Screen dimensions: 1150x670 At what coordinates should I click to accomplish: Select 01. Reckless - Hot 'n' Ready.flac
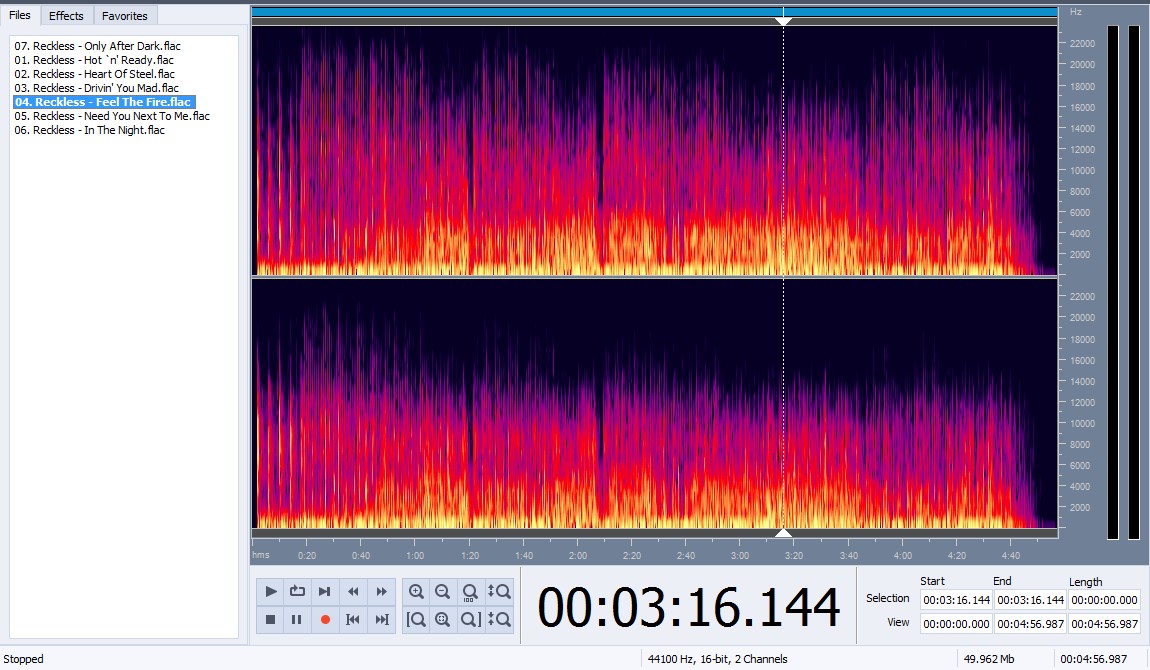coord(94,60)
